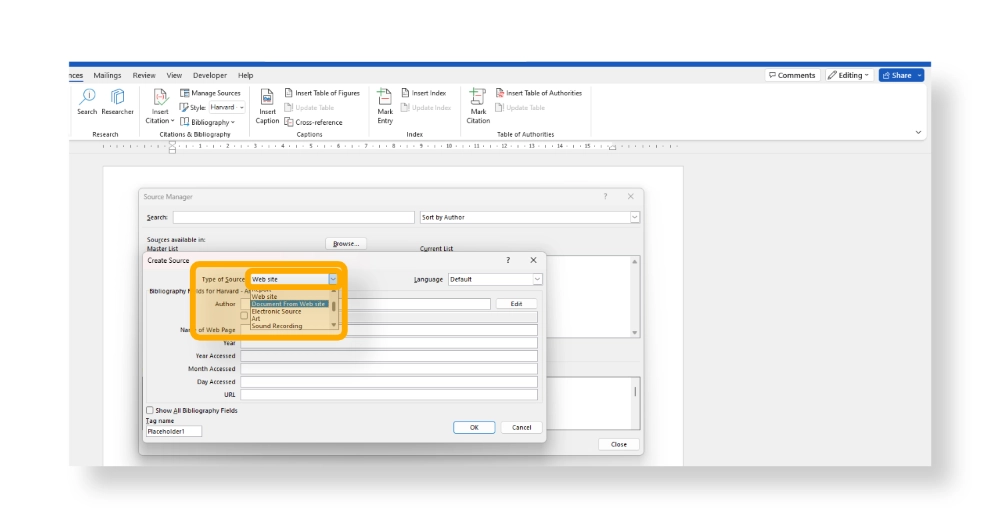
Task: Choose Document From Web site option
Action: click(x=288, y=304)
